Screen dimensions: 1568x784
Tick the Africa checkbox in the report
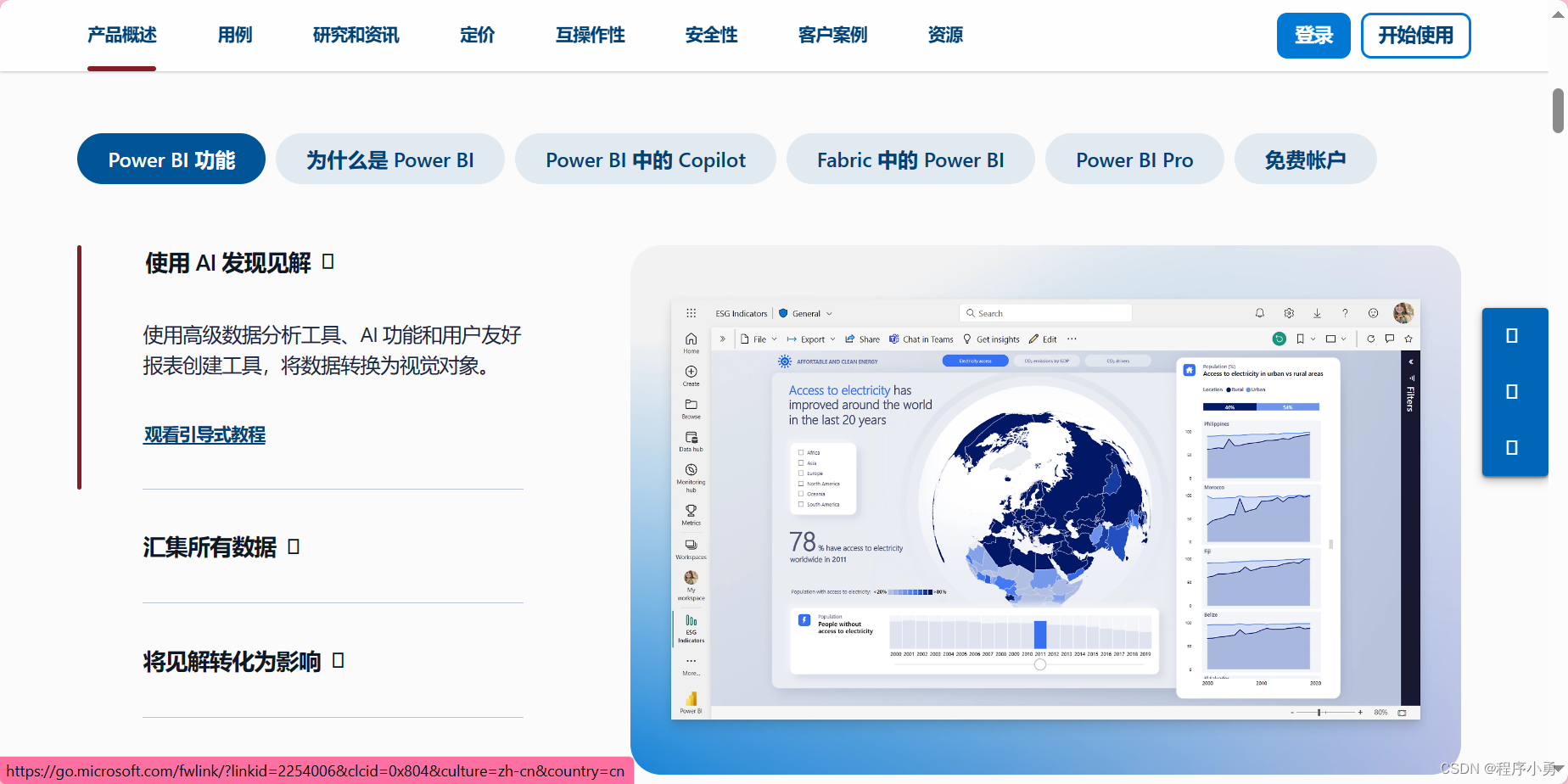pyautogui.click(x=801, y=452)
